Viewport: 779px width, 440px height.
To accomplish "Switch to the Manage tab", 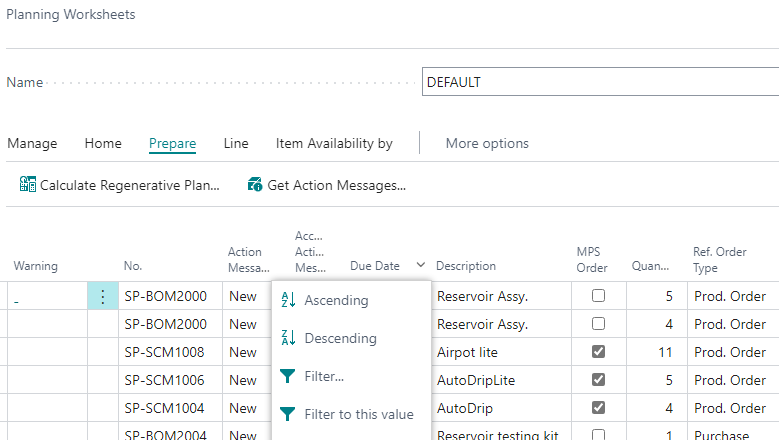I will pyautogui.click(x=32, y=143).
